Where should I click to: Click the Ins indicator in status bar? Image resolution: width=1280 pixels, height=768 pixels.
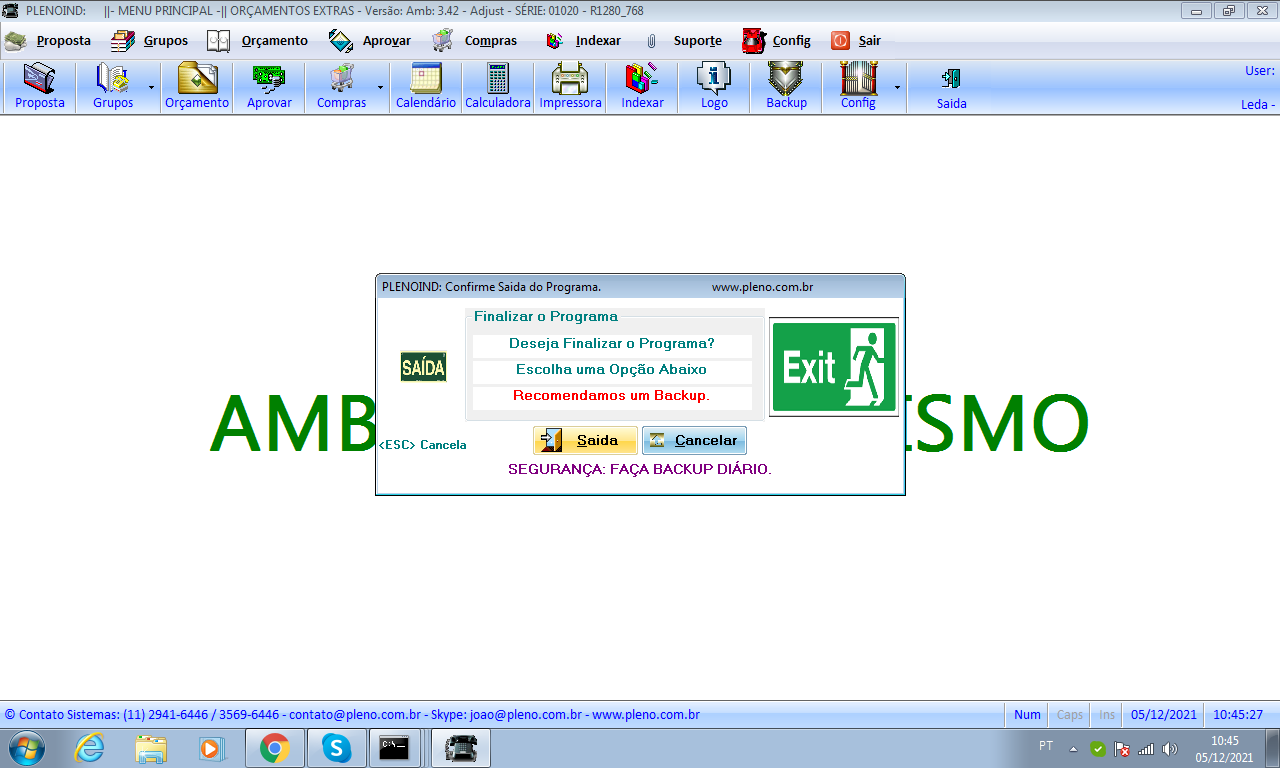coord(1107,715)
